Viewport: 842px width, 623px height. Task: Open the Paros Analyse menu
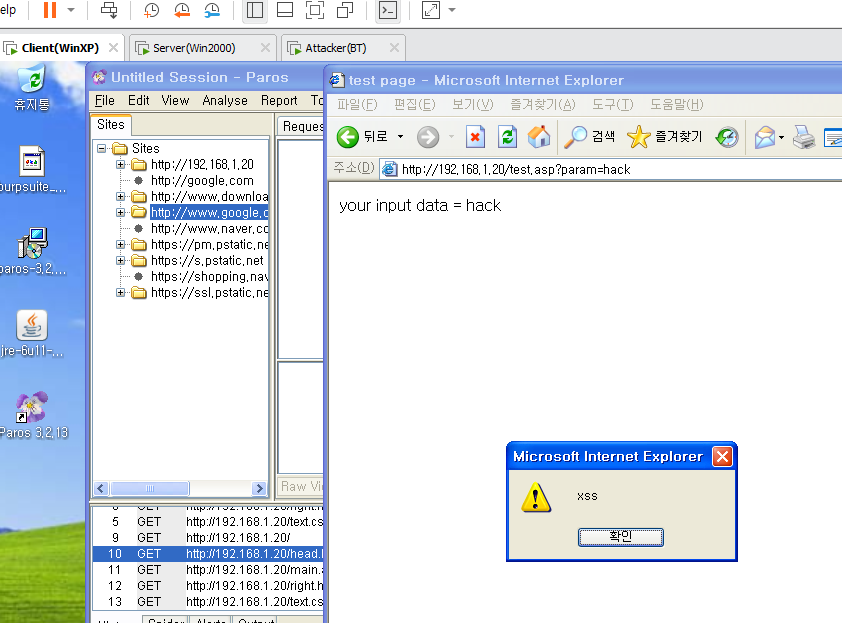[x=225, y=101]
